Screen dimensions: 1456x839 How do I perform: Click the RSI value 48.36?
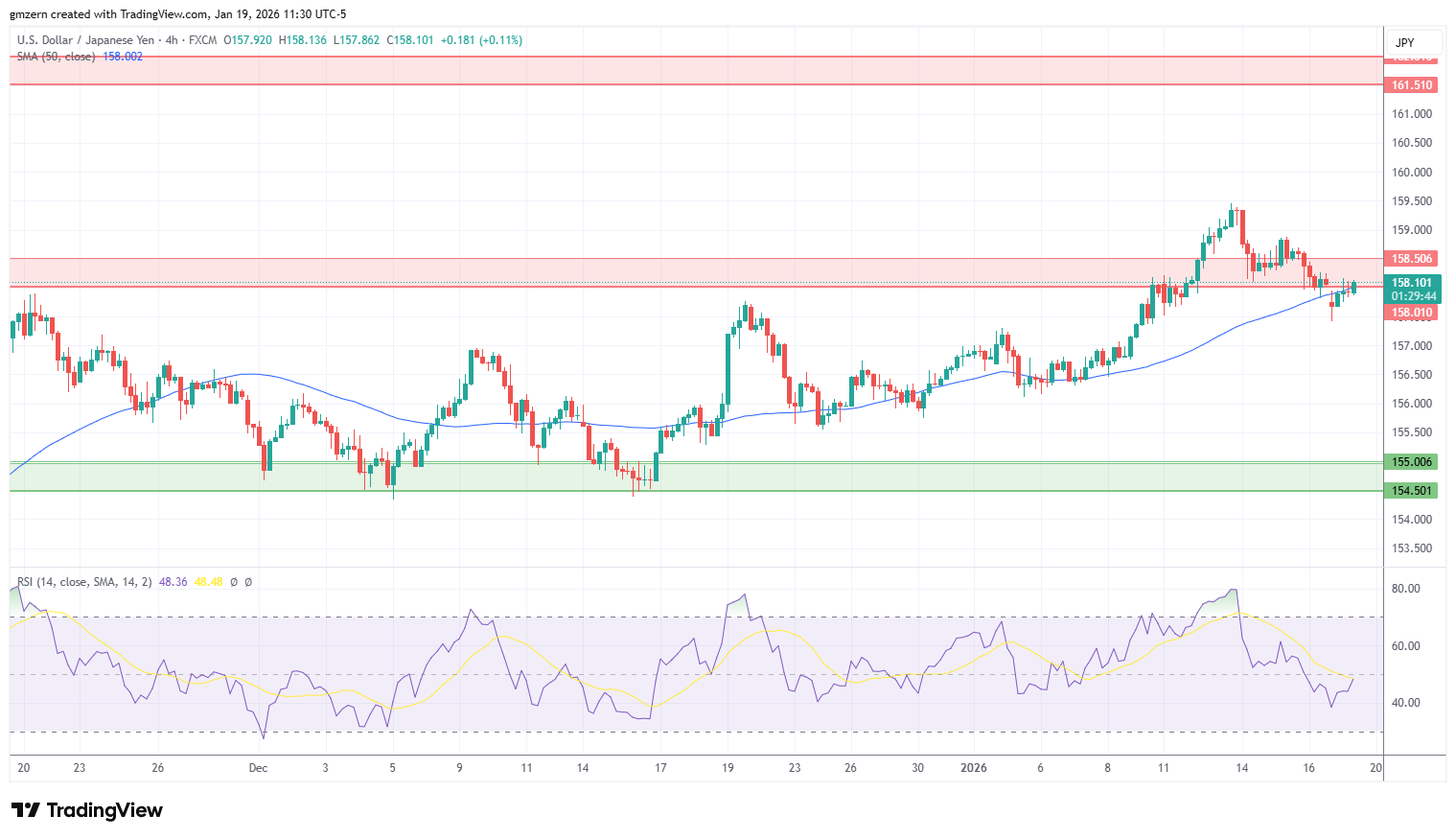173,582
